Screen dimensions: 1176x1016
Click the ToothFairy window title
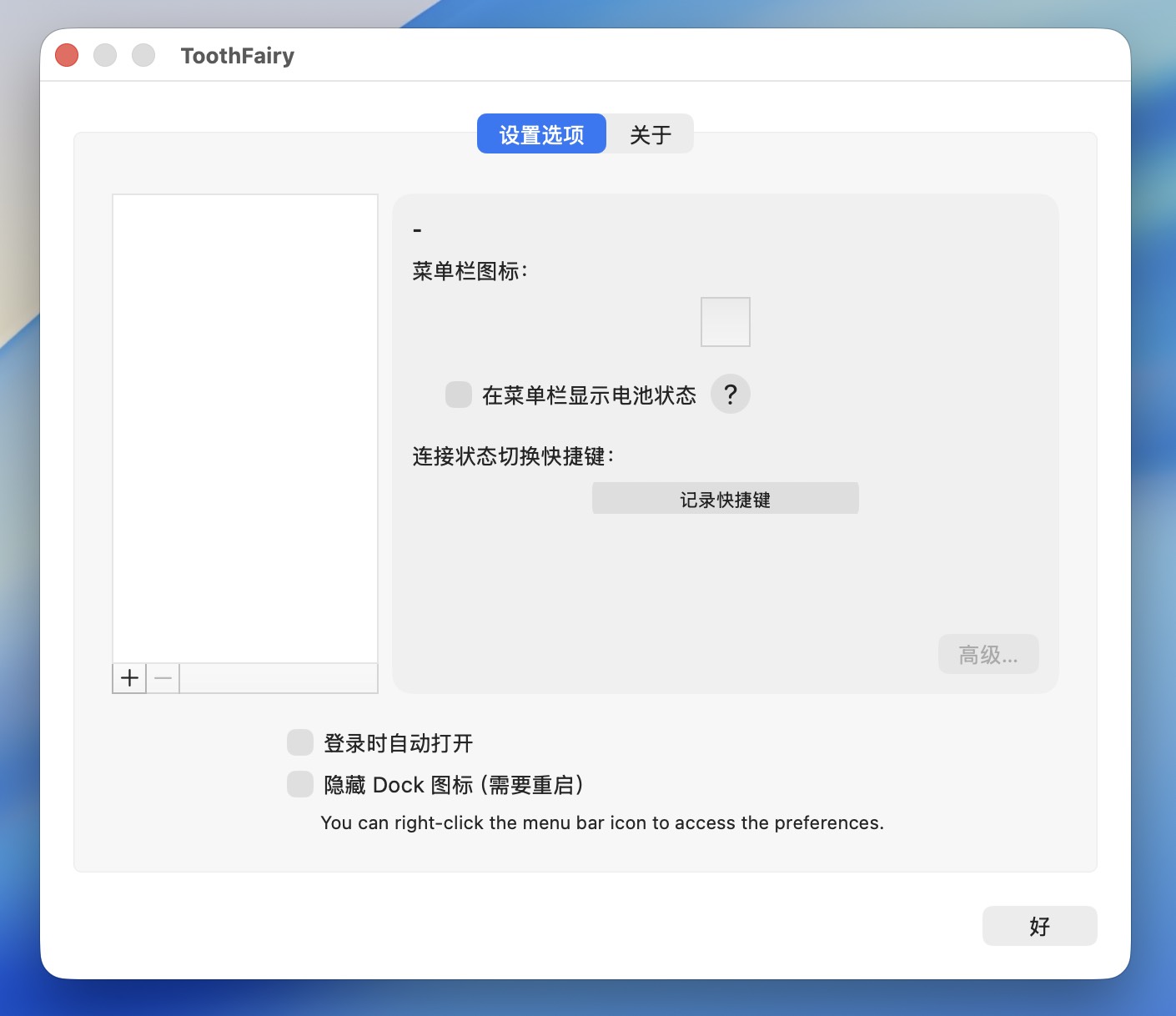[x=238, y=56]
